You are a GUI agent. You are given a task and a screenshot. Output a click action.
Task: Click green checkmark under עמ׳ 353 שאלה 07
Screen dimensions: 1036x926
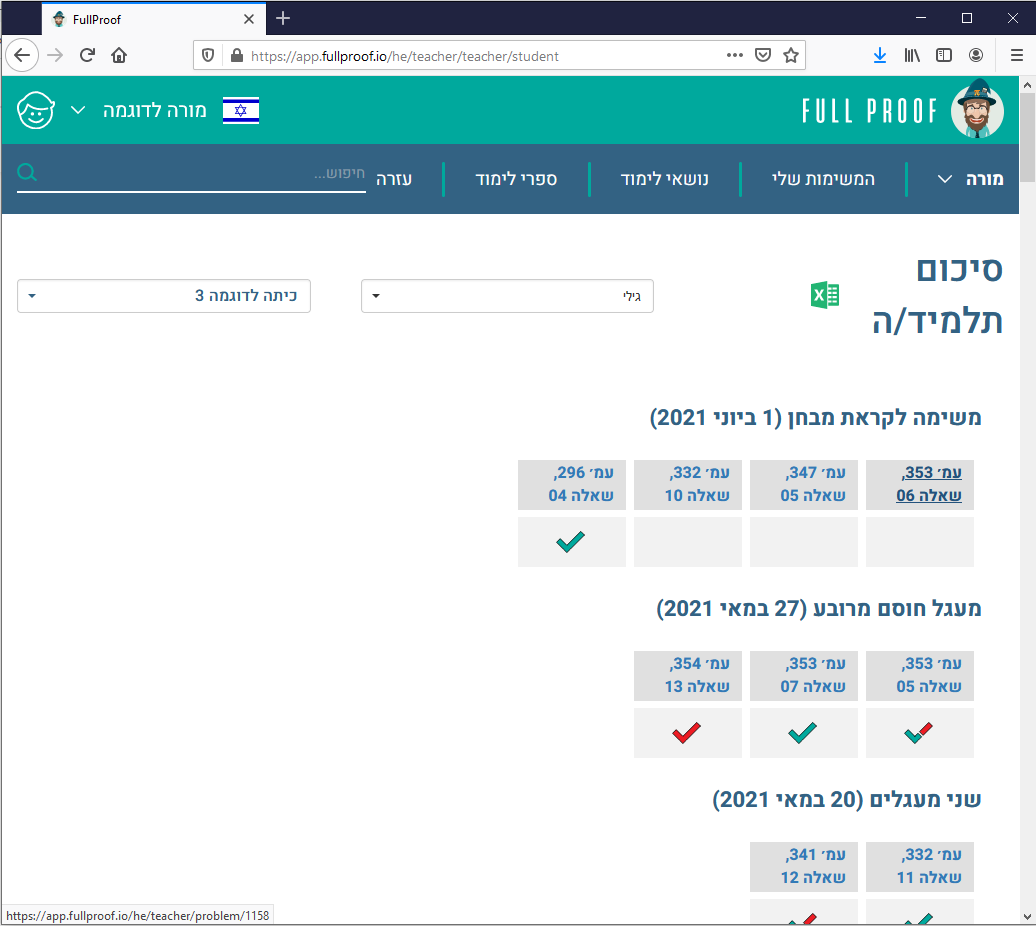[803, 733]
